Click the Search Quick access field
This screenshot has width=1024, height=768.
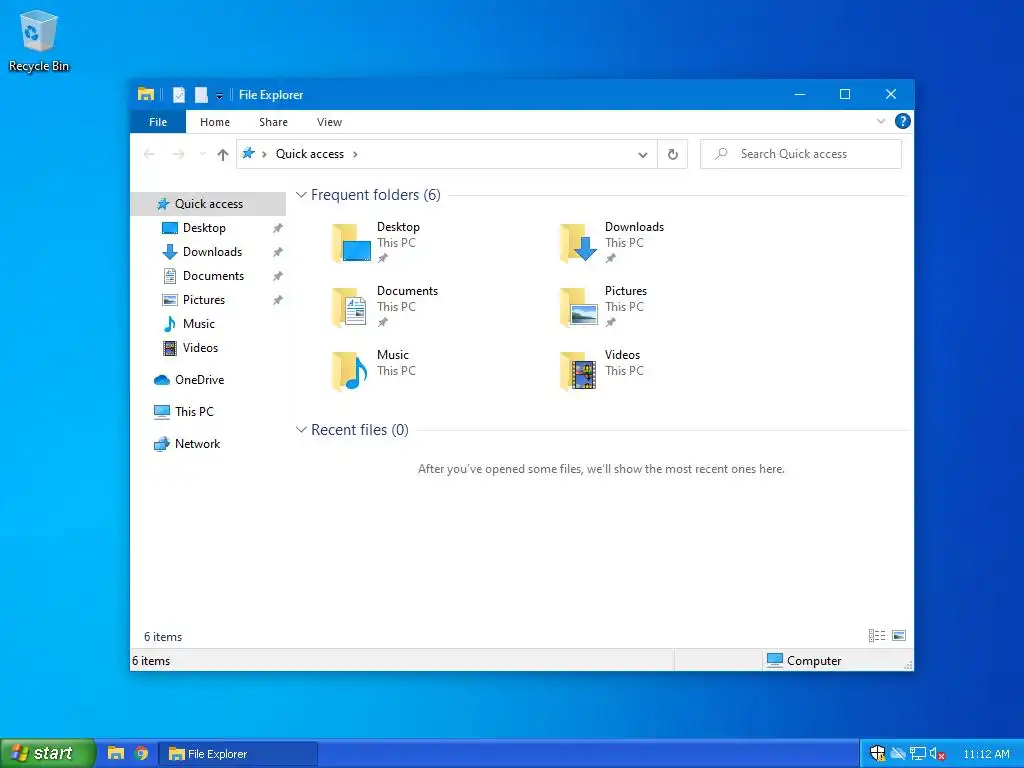coord(801,154)
